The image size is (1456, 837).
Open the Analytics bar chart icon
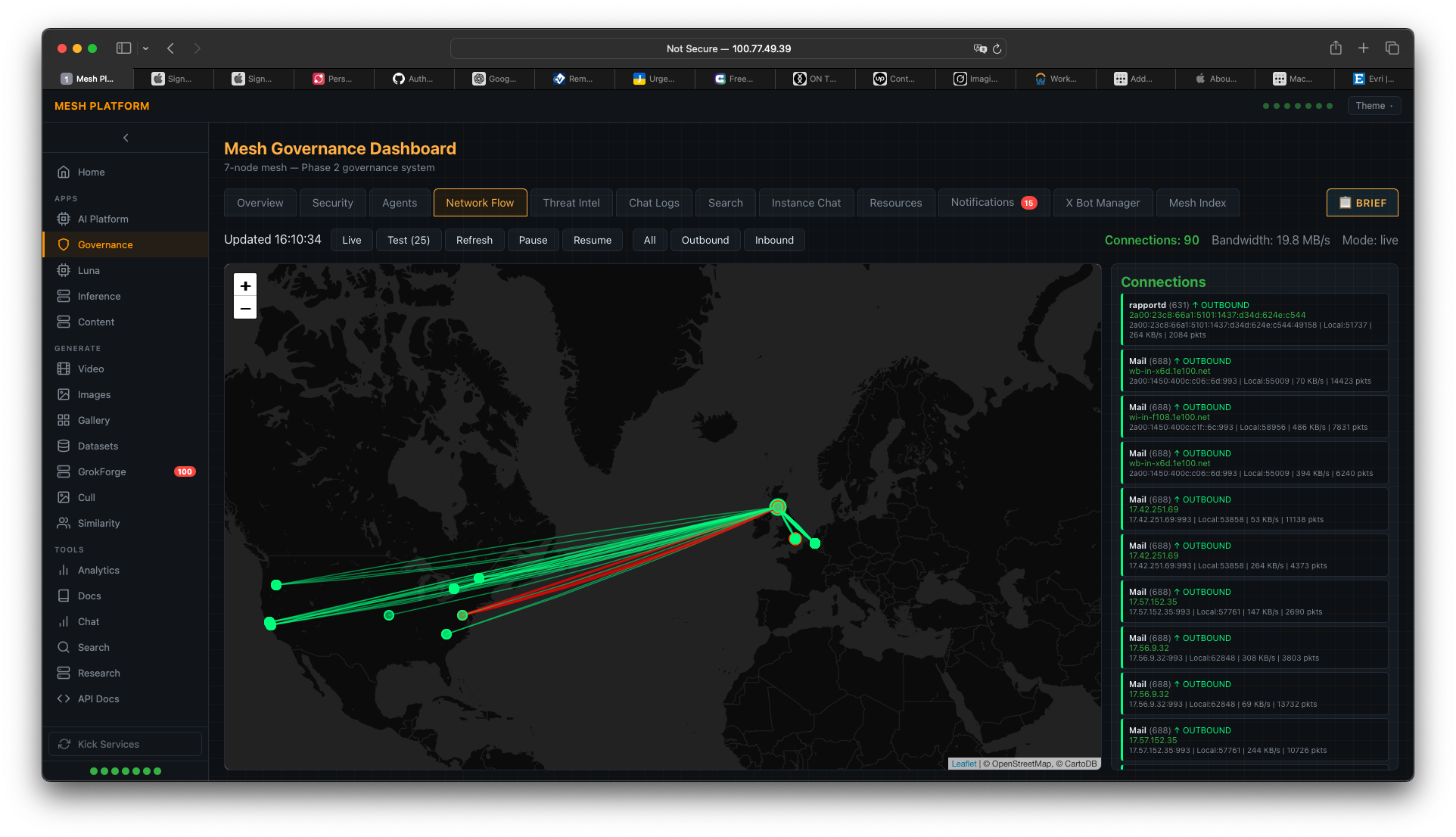[x=64, y=570]
